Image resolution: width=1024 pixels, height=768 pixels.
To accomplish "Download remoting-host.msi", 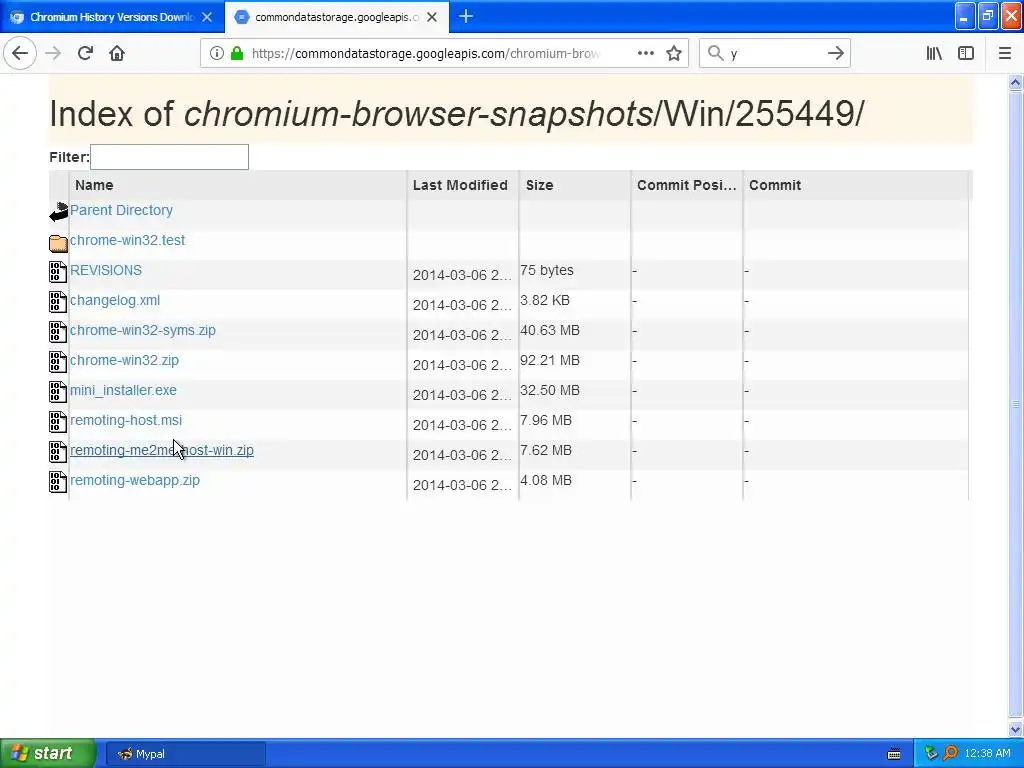I will 126,421.
